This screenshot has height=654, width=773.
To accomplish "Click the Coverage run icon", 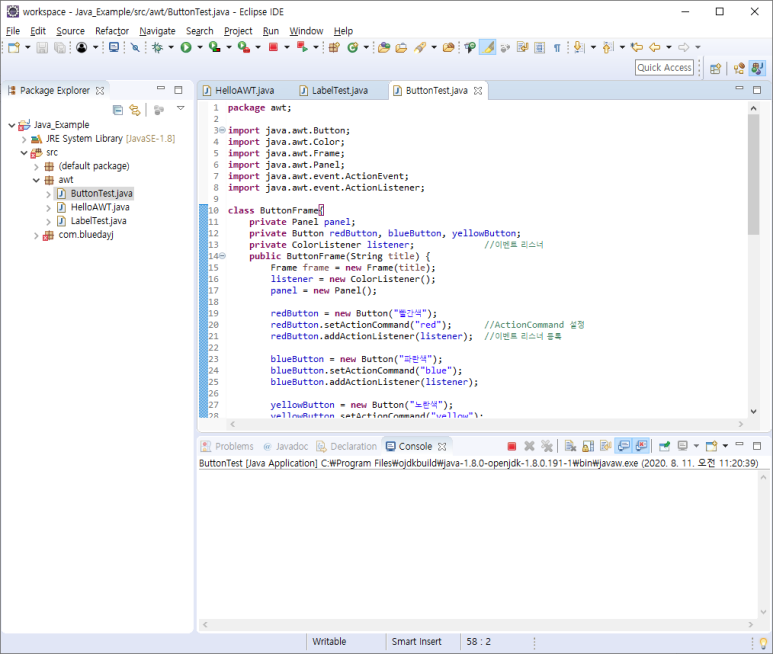I will tap(214, 47).
